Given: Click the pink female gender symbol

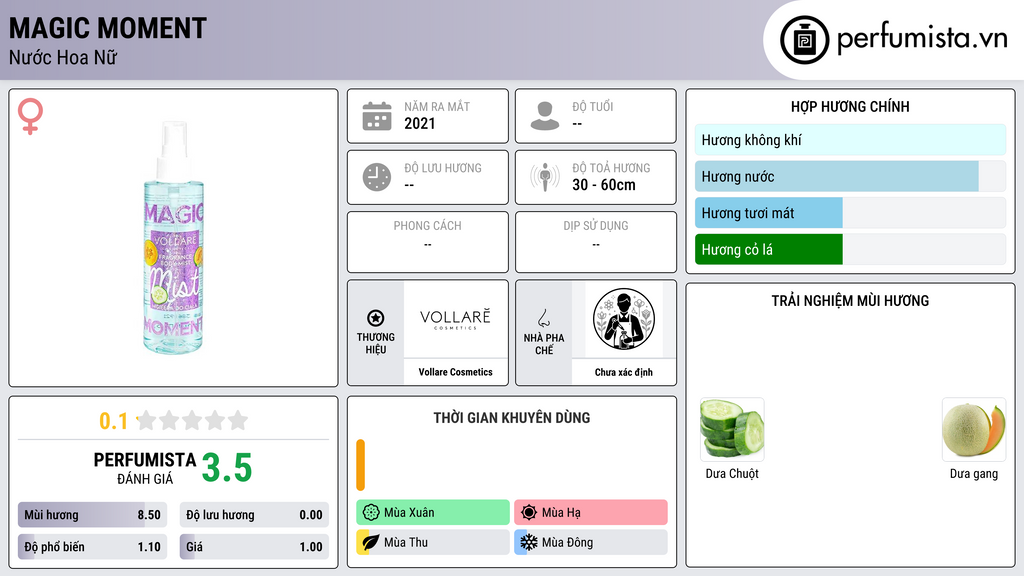Looking at the screenshot, I should point(30,116).
